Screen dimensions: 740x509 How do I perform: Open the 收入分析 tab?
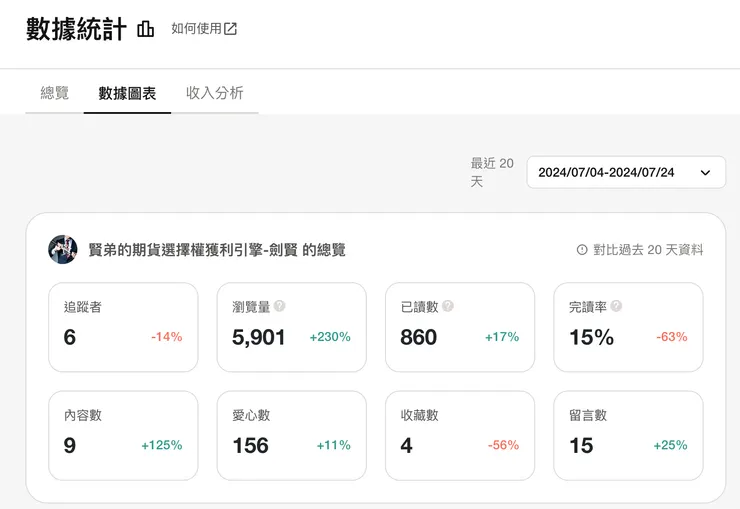pos(215,93)
